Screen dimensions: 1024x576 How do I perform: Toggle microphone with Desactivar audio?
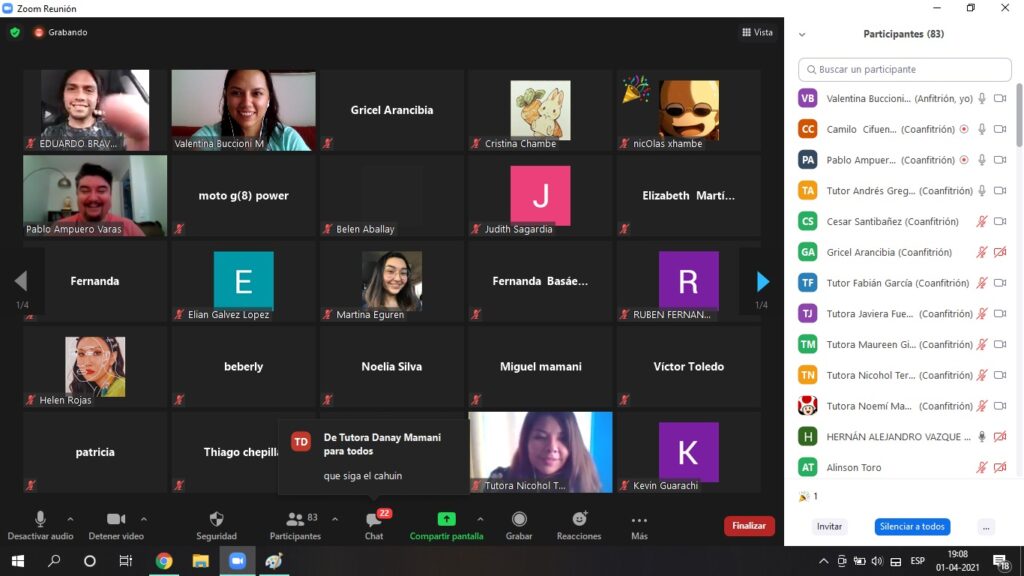click(x=40, y=520)
